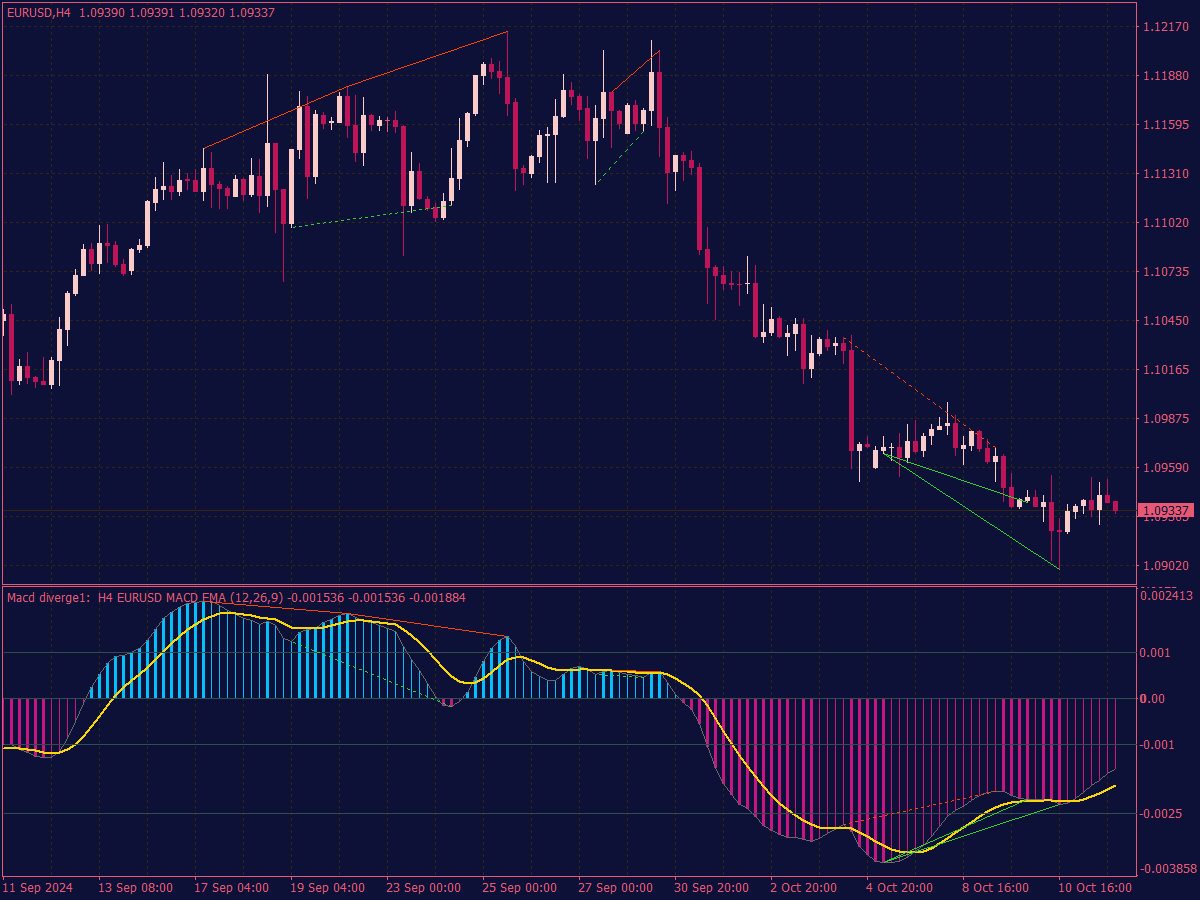Image resolution: width=1200 pixels, height=900 pixels.
Task: Click the highlighted current price tag 1.09337
Action: [x=1166, y=509]
